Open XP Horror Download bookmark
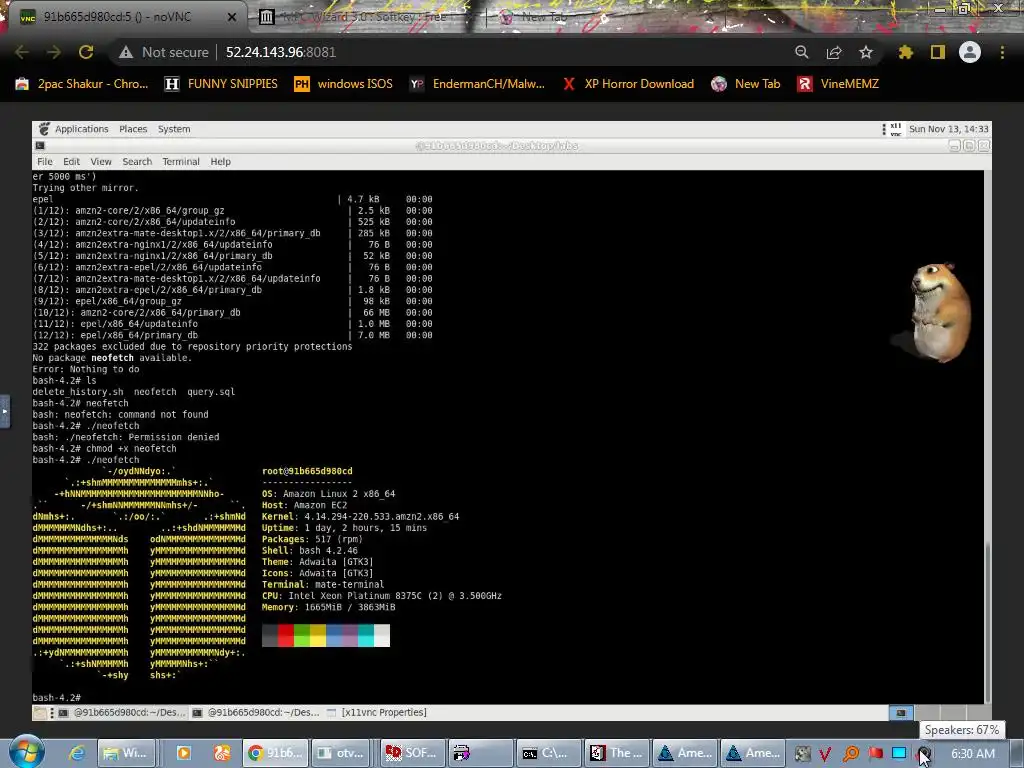The width and height of the screenshot is (1024, 768). tap(628, 84)
